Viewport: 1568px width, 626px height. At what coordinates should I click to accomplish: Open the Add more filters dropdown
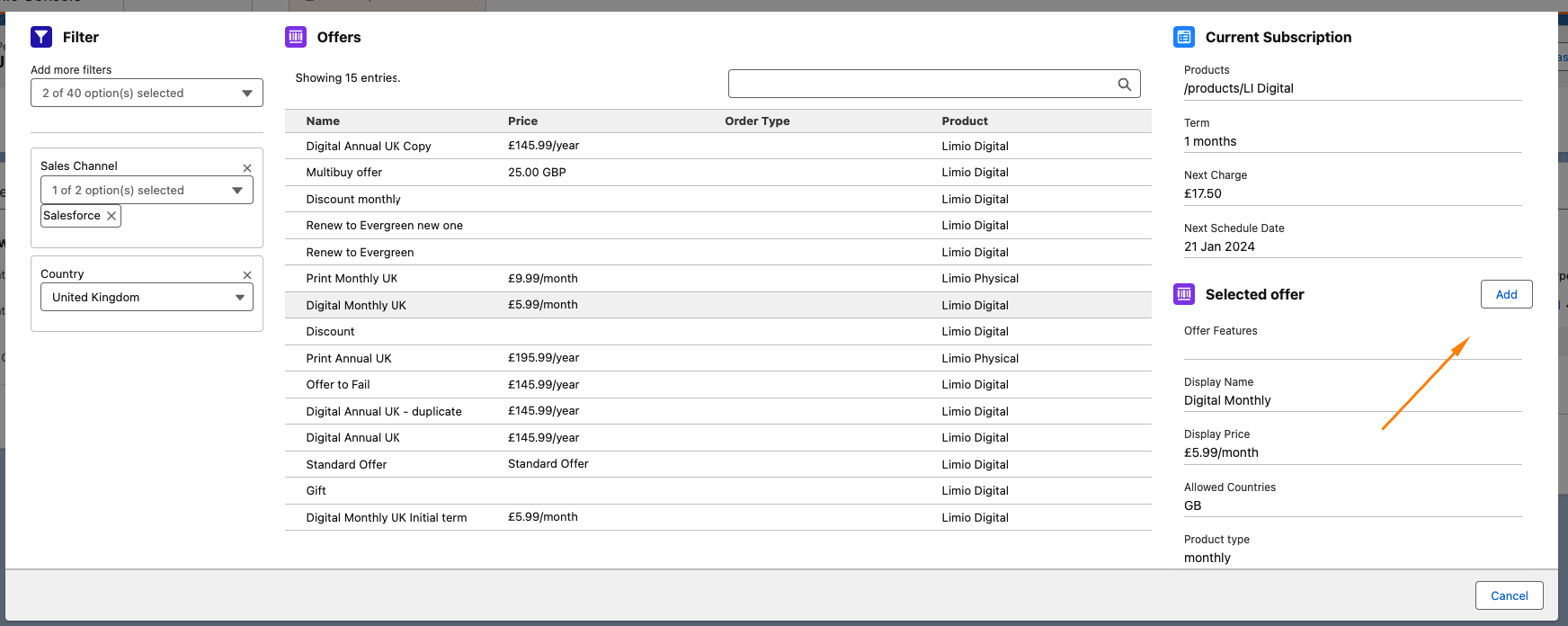pos(147,93)
